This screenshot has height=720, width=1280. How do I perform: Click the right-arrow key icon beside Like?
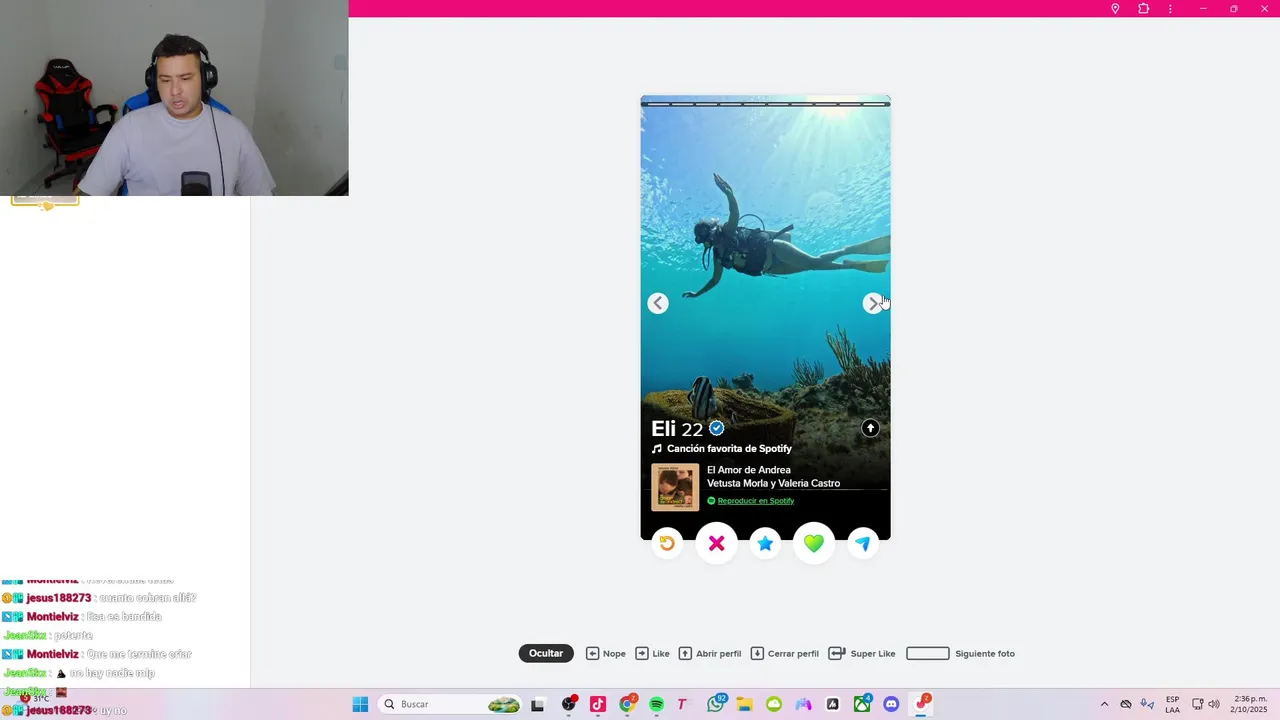[642, 653]
